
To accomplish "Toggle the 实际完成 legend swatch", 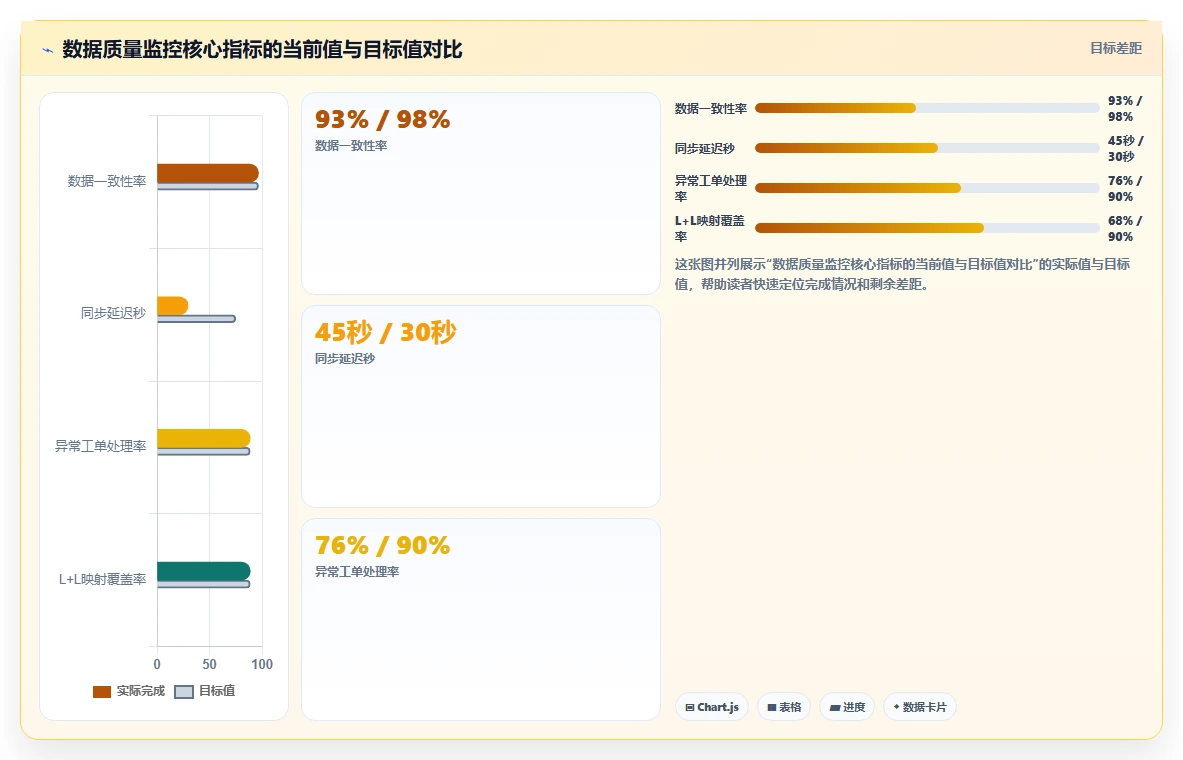I will point(102,691).
